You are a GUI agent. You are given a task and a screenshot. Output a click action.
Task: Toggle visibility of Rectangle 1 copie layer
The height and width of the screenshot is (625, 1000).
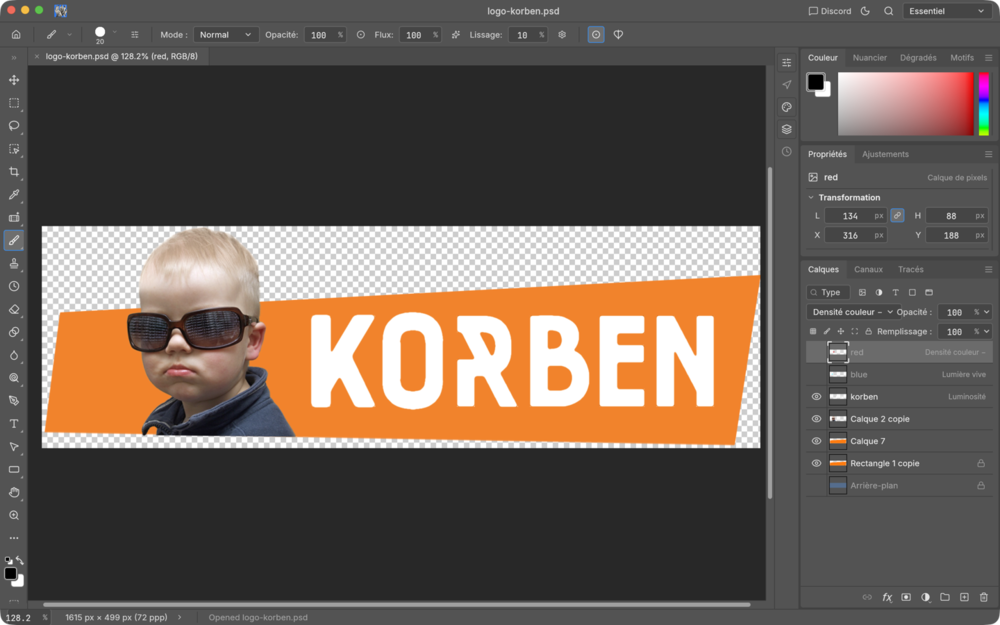pos(816,464)
